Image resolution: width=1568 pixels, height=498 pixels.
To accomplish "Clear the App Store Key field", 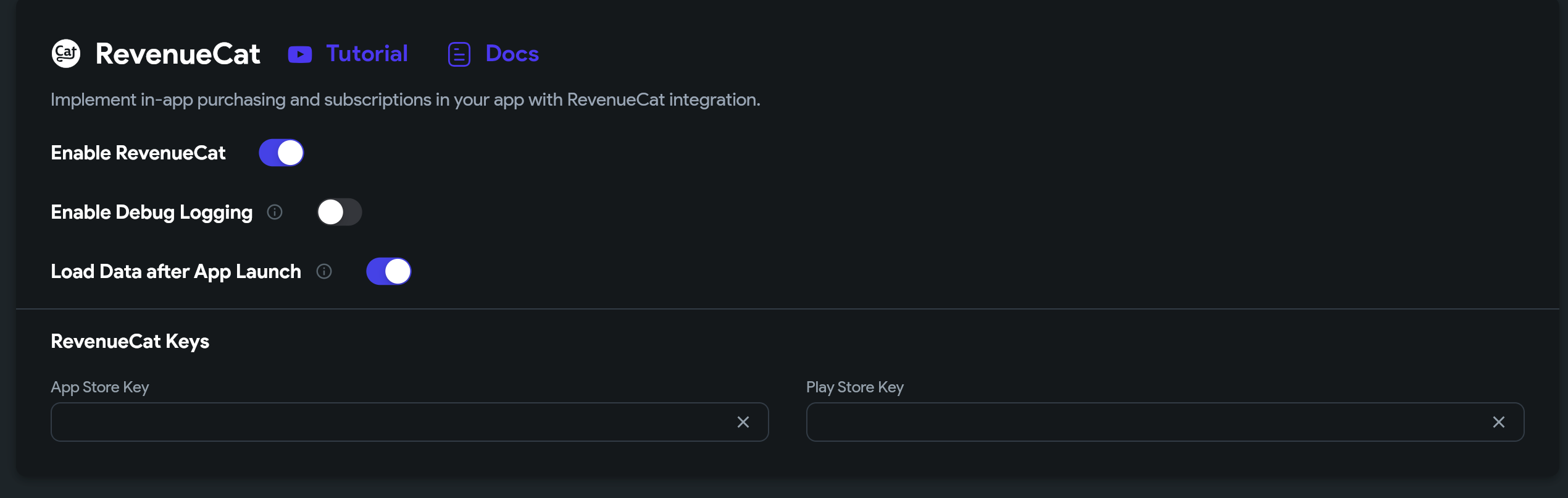I will (x=743, y=422).
